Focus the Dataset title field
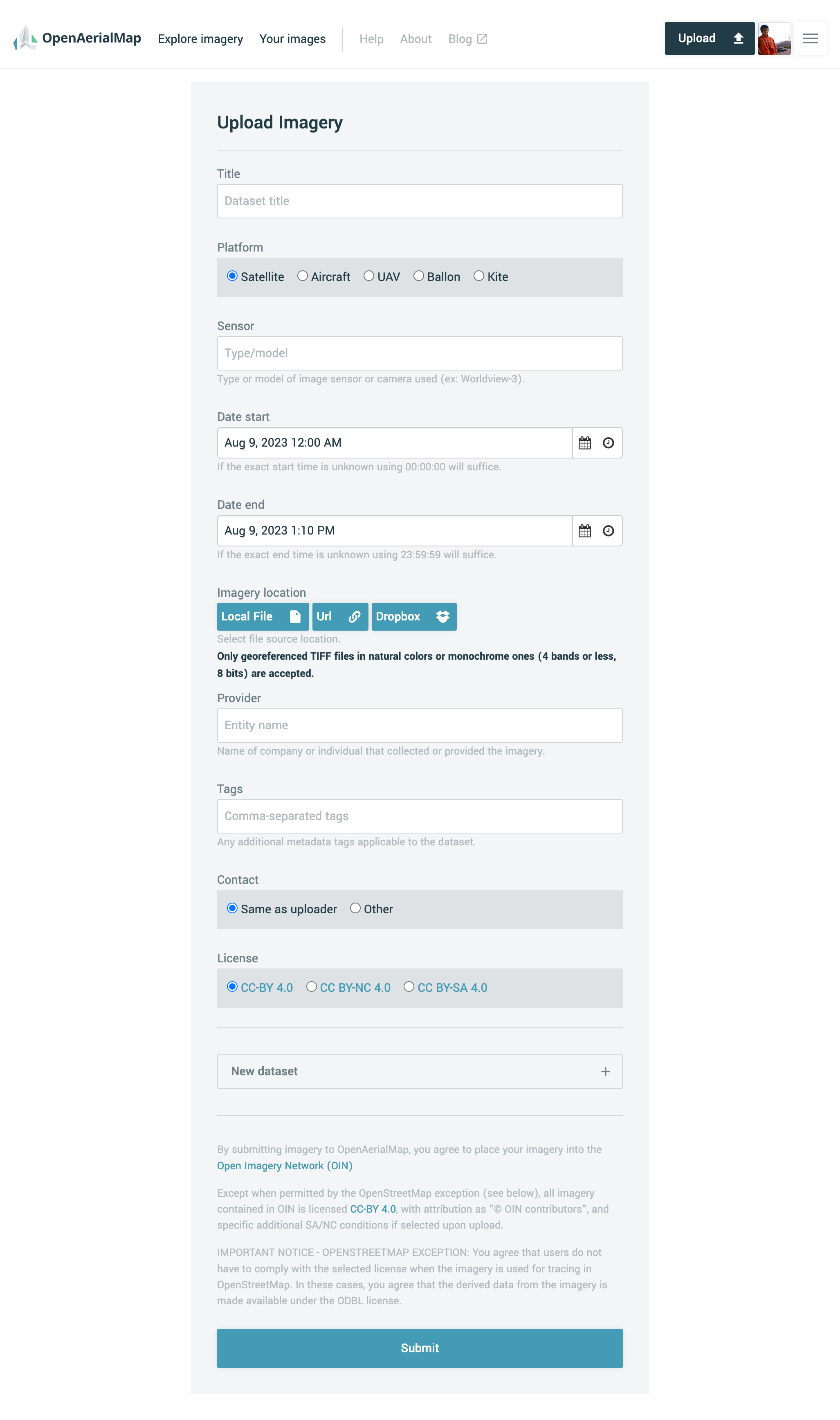The height and width of the screenshot is (1420, 840). pos(420,201)
